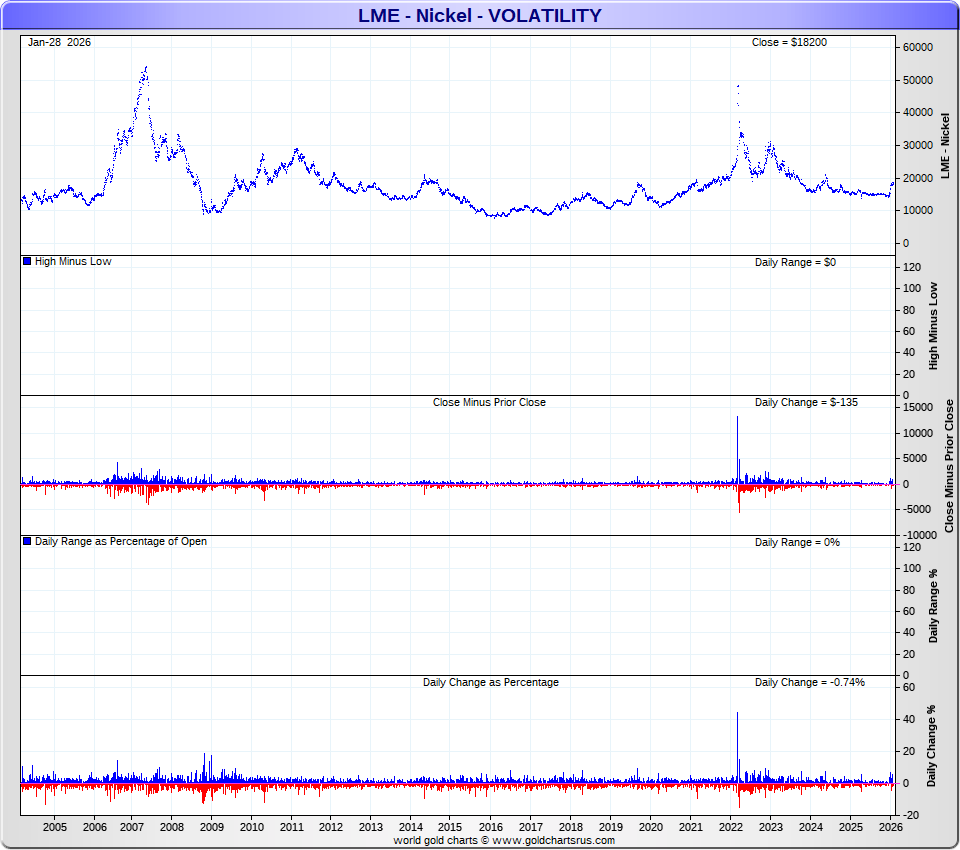Click the 'Close = $18200' readout
The width and height of the screenshot is (960, 850).
pyautogui.click(x=789, y=42)
